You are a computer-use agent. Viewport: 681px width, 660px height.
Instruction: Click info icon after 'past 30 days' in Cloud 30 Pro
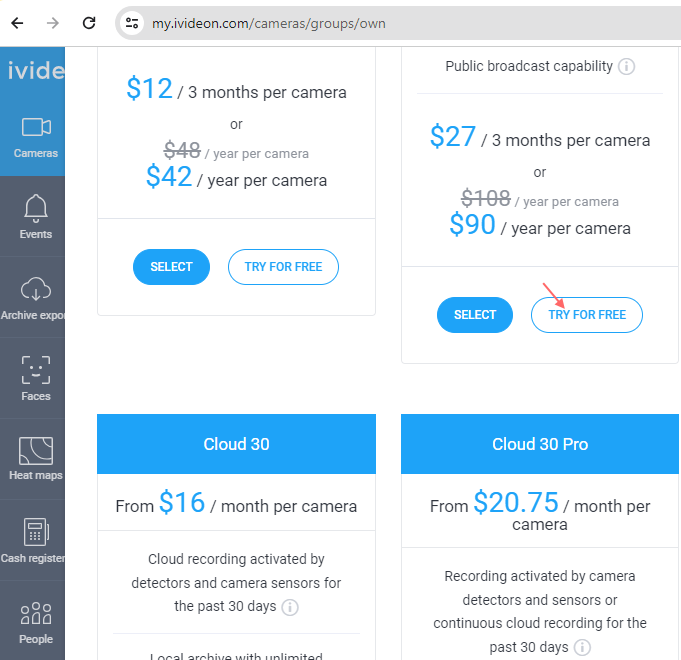[582, 647]
